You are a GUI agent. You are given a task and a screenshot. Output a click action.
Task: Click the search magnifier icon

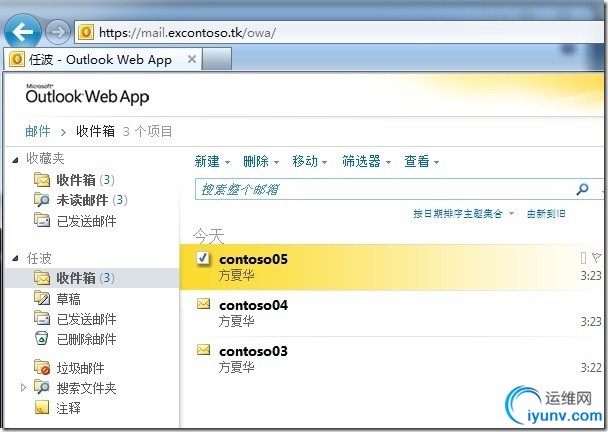click(582, 189)
